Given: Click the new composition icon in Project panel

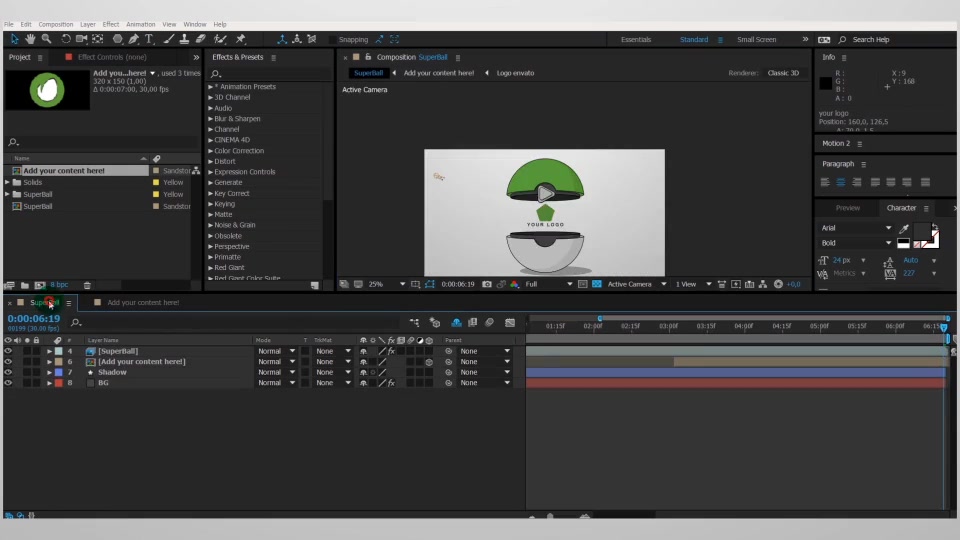Looking at the screenshot, I should pyautogui.click(x=40, y=285).
